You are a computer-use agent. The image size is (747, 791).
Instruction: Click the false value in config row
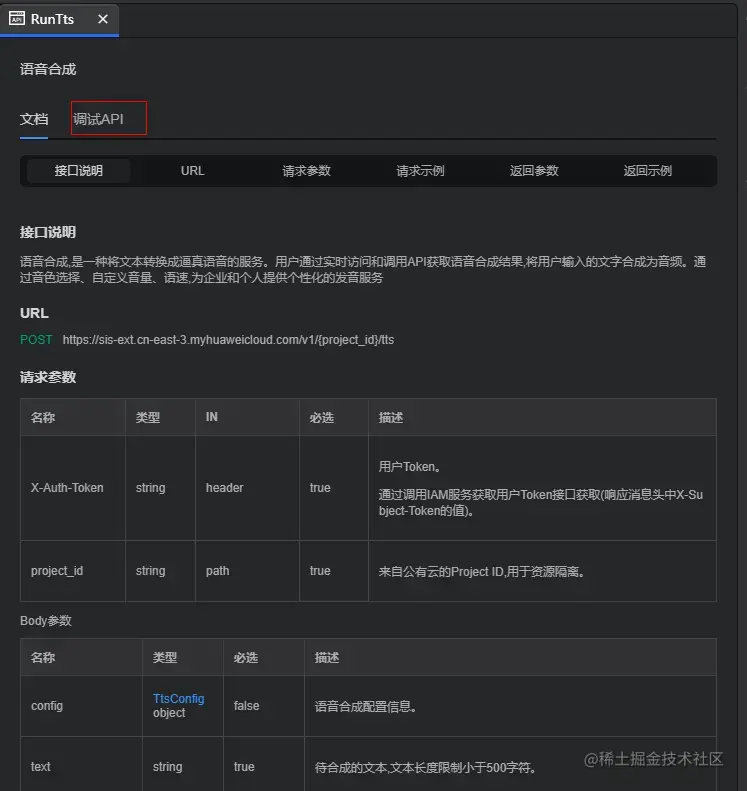(247, 706)
